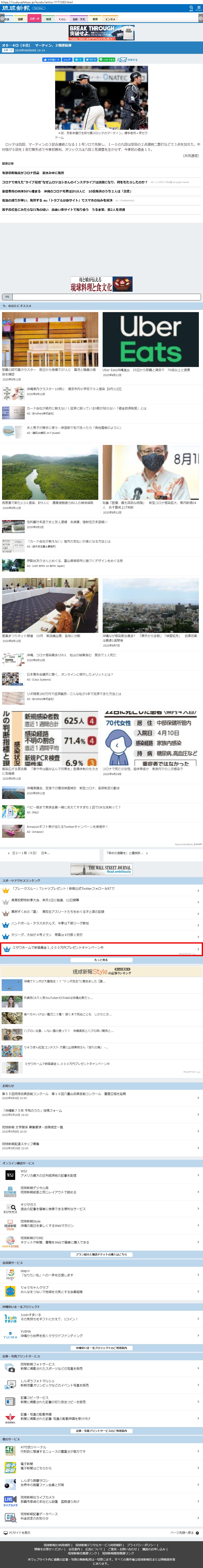This screenshot has height=1568, width=203.
Task: Open the Uber Eats recommended thumbnail
Action: click(151, 340)
